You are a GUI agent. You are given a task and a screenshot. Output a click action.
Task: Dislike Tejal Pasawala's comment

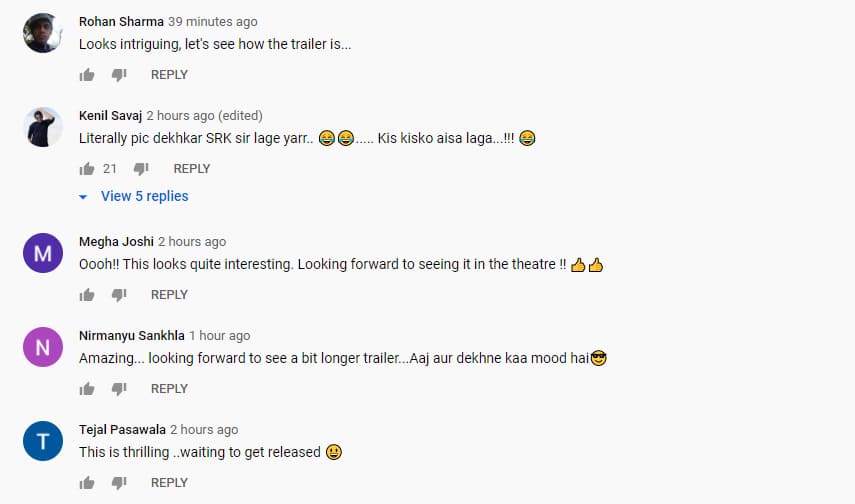pos(118,483)
